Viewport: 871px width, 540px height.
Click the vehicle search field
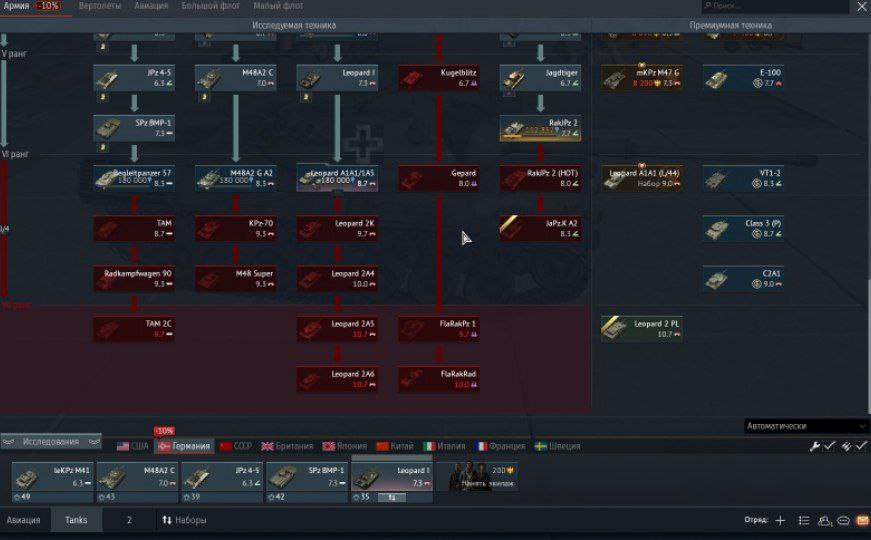click(x=775, y=6)
